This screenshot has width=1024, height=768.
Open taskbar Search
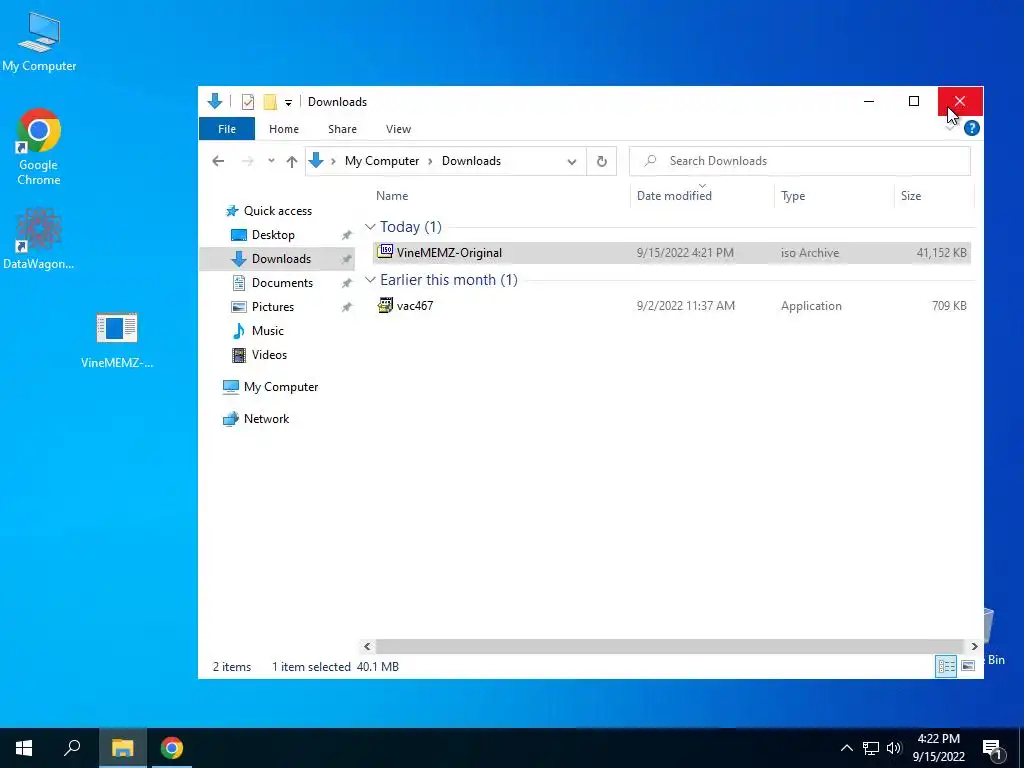coord(72,748)
